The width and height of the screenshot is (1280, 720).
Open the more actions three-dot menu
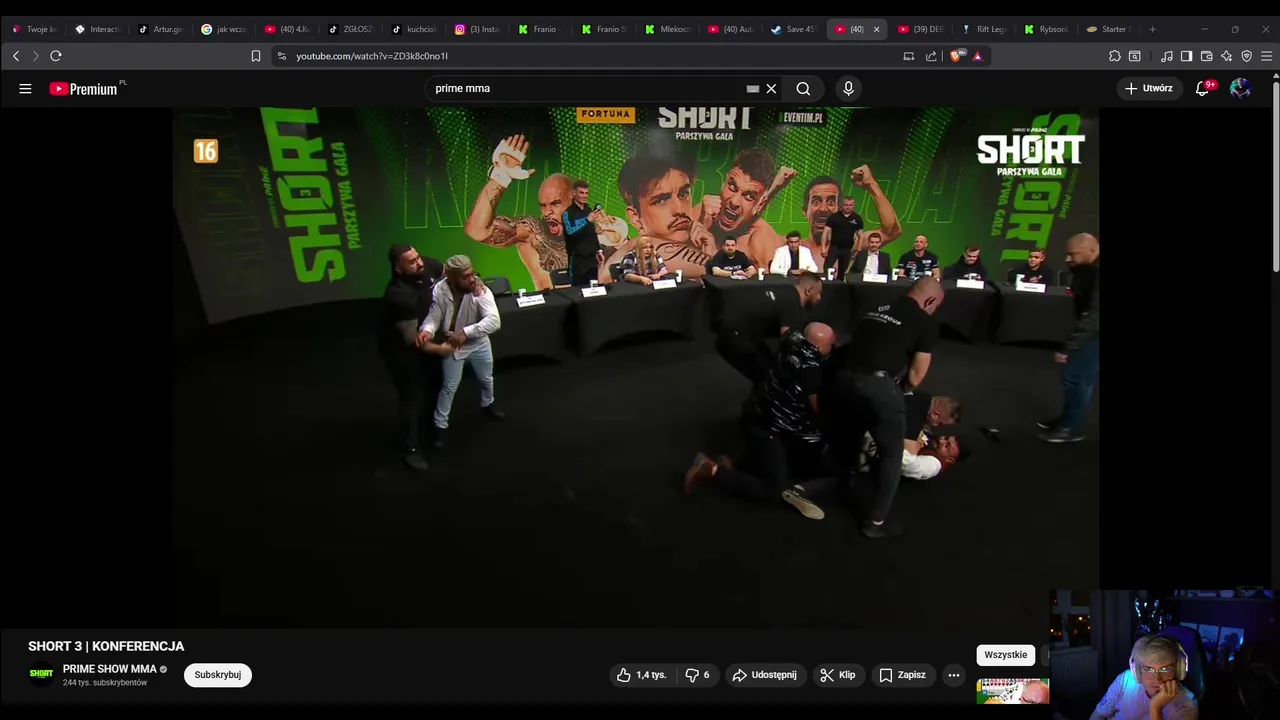tap(954, 675)
